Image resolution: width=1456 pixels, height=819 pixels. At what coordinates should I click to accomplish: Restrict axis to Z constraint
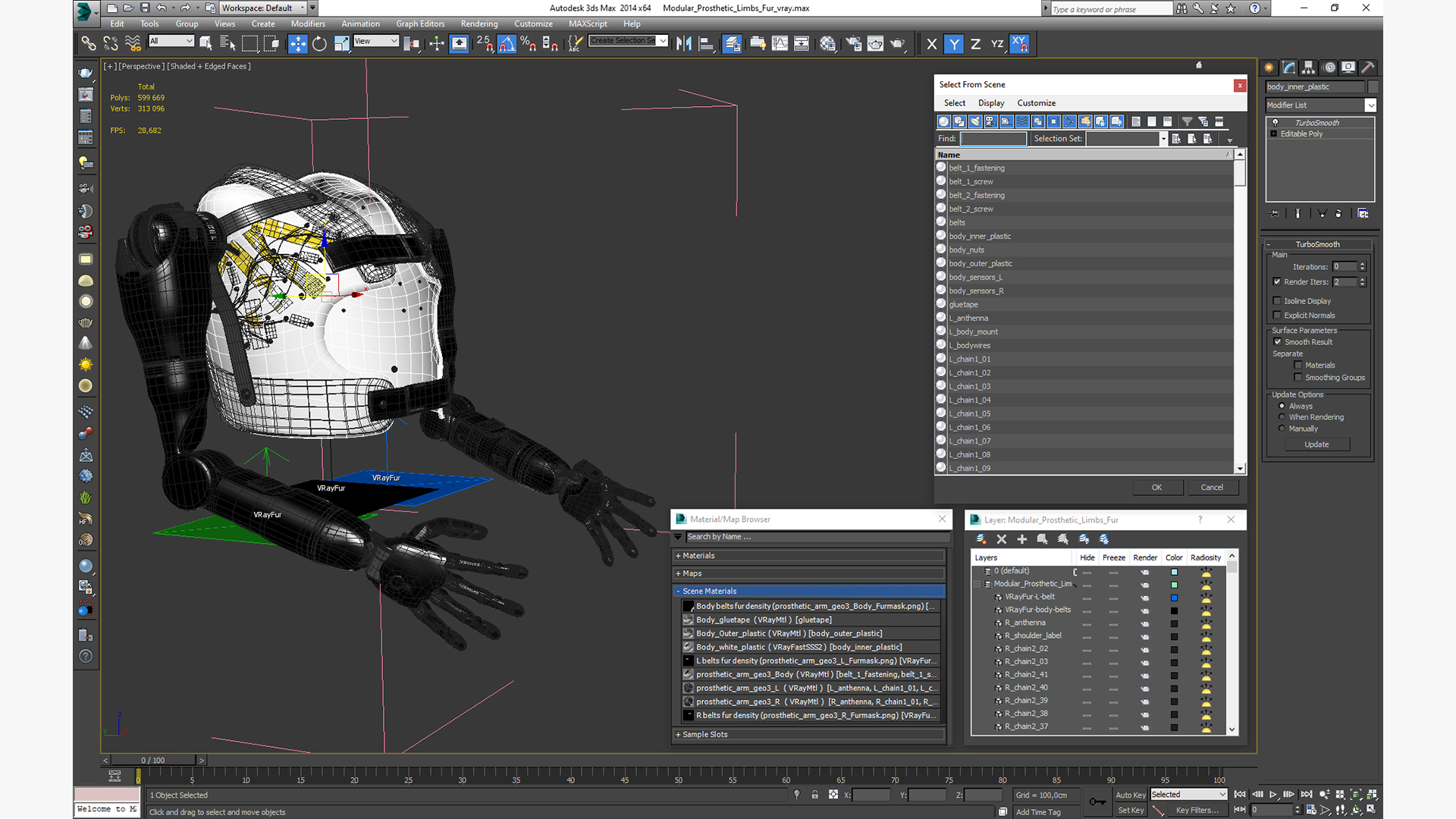(x=975, y=44)
